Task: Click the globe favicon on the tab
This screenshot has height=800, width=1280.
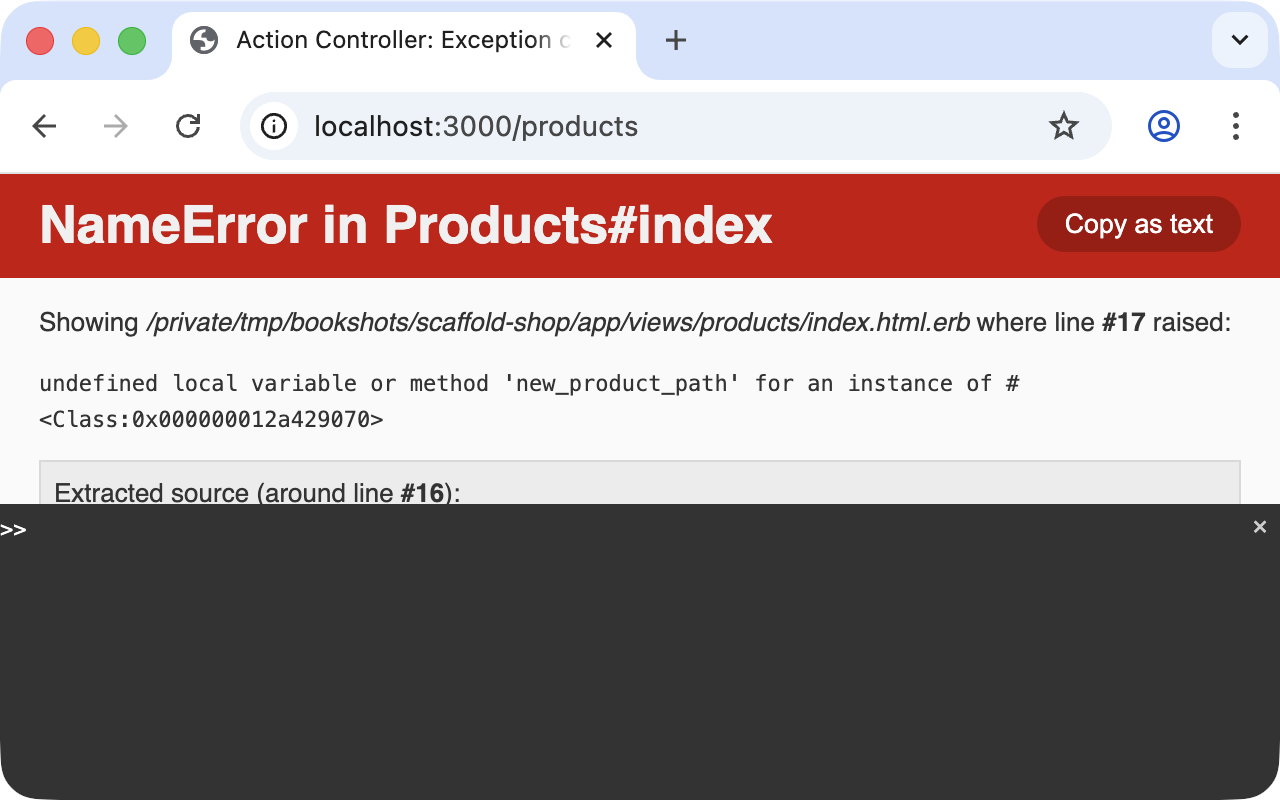Action: click(204, 40)
